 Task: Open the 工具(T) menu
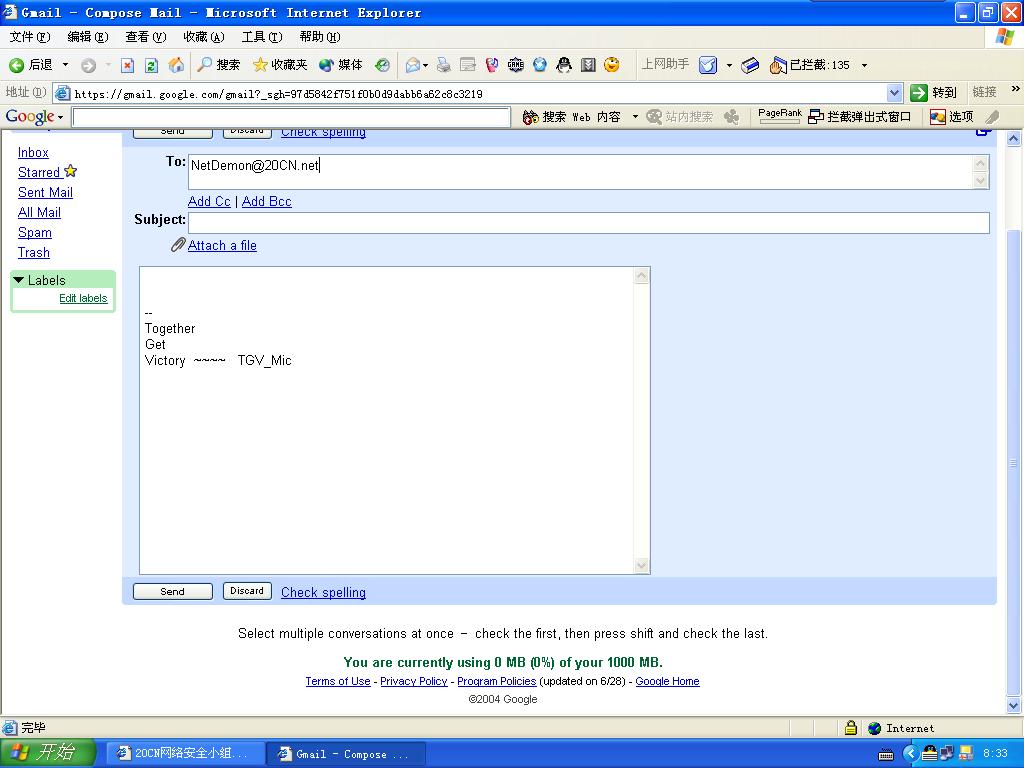click(262, 37)
